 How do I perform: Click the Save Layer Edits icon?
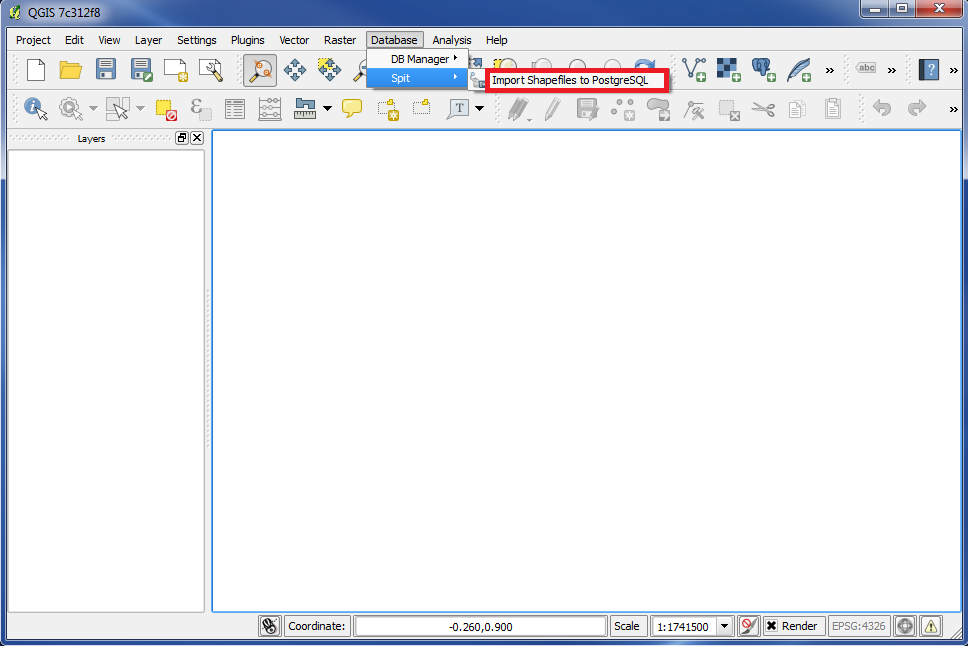tap(587, 109)
